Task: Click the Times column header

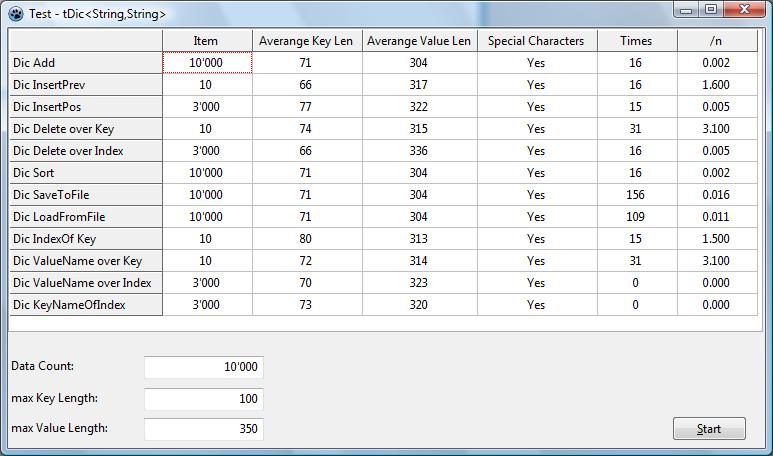Action: [x=635, y=41]
